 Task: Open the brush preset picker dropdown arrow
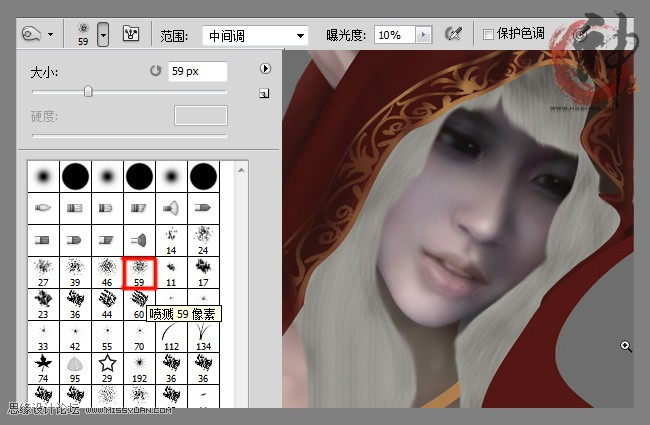coord(103,34)
